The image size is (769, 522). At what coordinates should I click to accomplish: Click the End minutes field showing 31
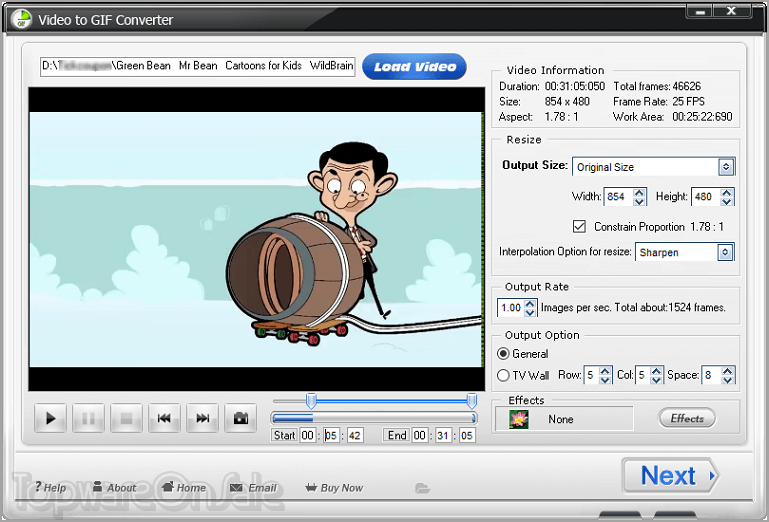pos(443,435)
